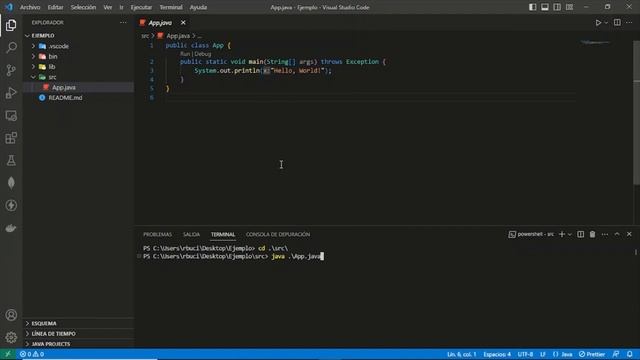Viewport: 640px width, 360px height.
Task: Kill the terminal with trash icon
Action: coord(592,234)
